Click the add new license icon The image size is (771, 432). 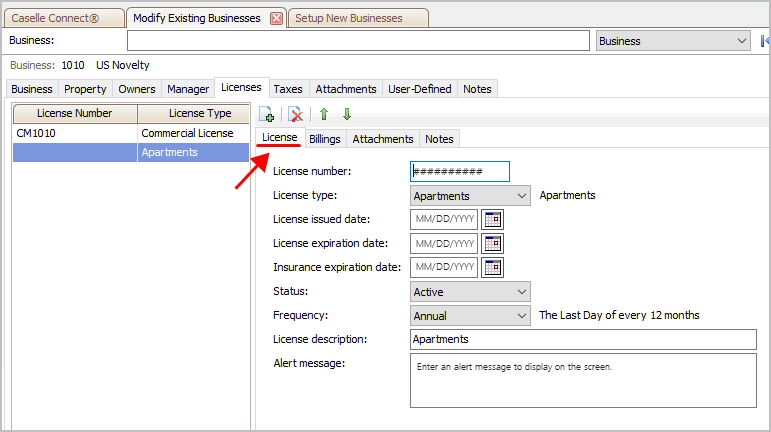pos(267,115)
